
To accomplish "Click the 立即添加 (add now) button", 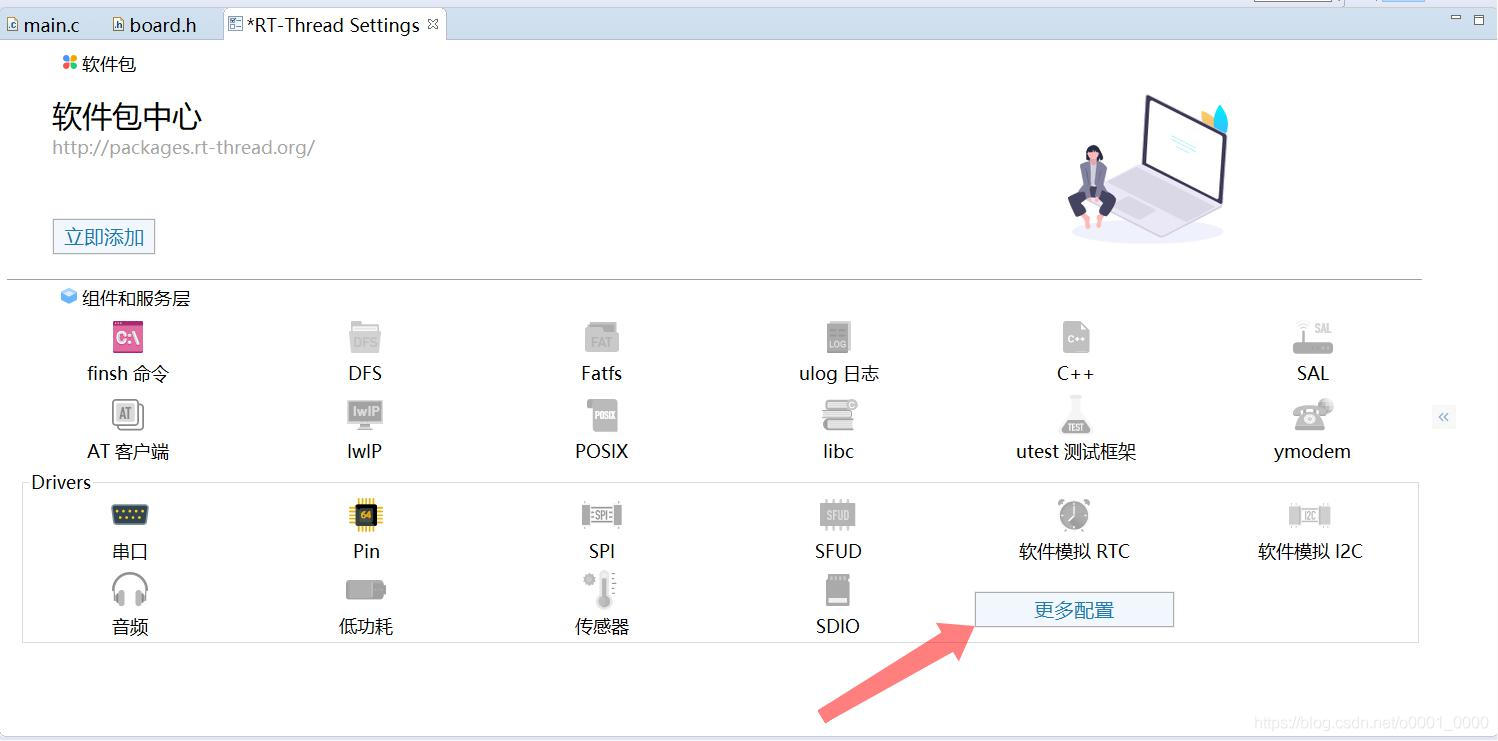I will 104,237.
